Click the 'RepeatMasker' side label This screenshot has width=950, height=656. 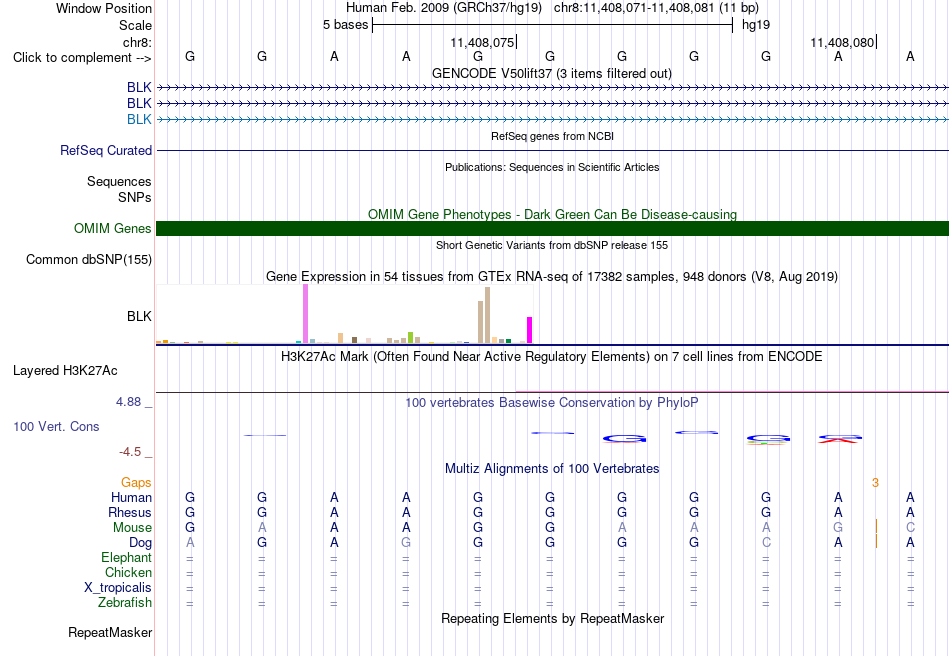point(110,632)
